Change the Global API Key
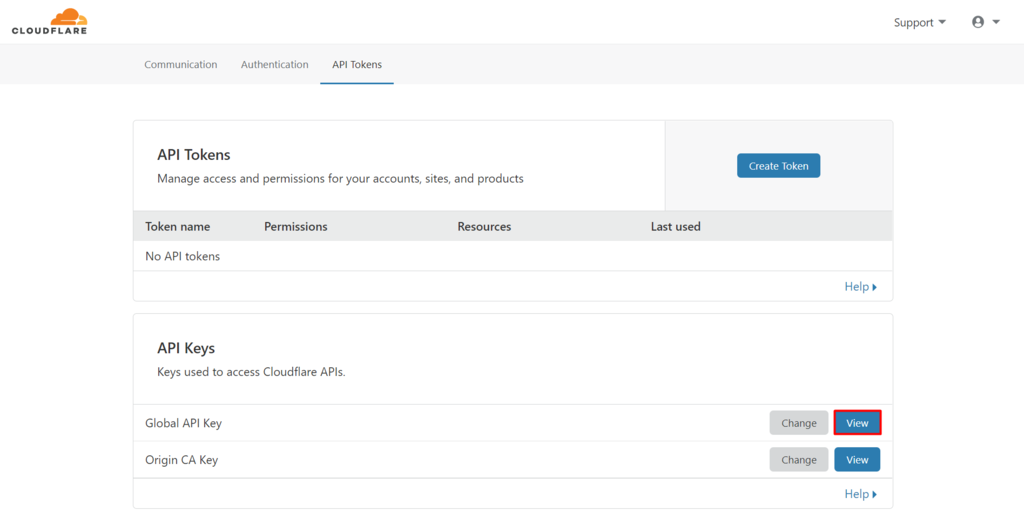The image size is (1024, 518). (x=799, y=423)
